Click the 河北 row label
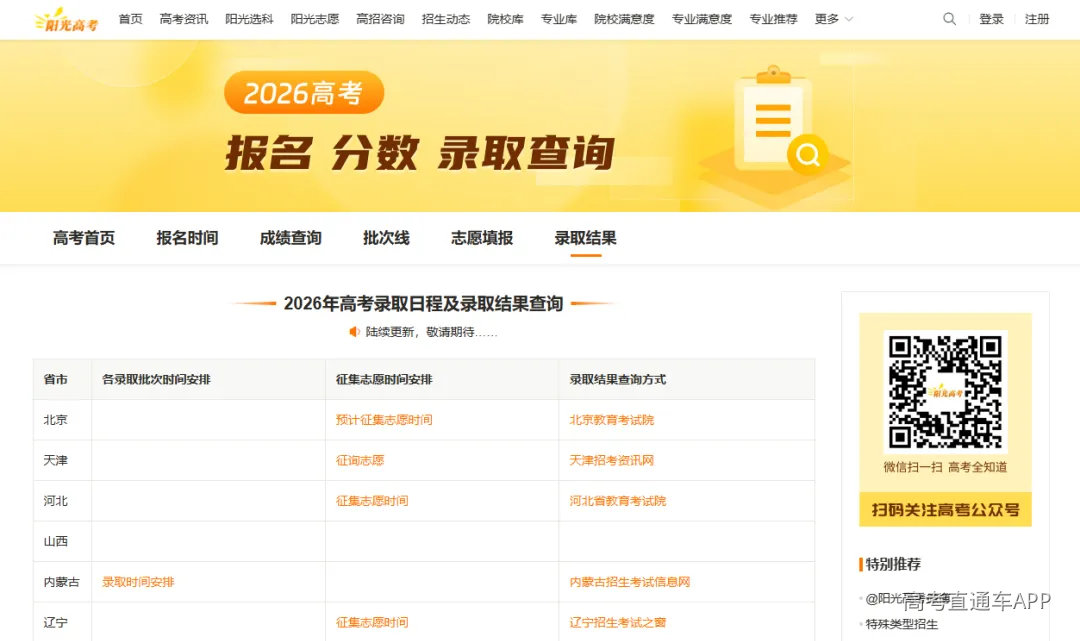This screenshot has height=641, width=1080. (56, 501)
